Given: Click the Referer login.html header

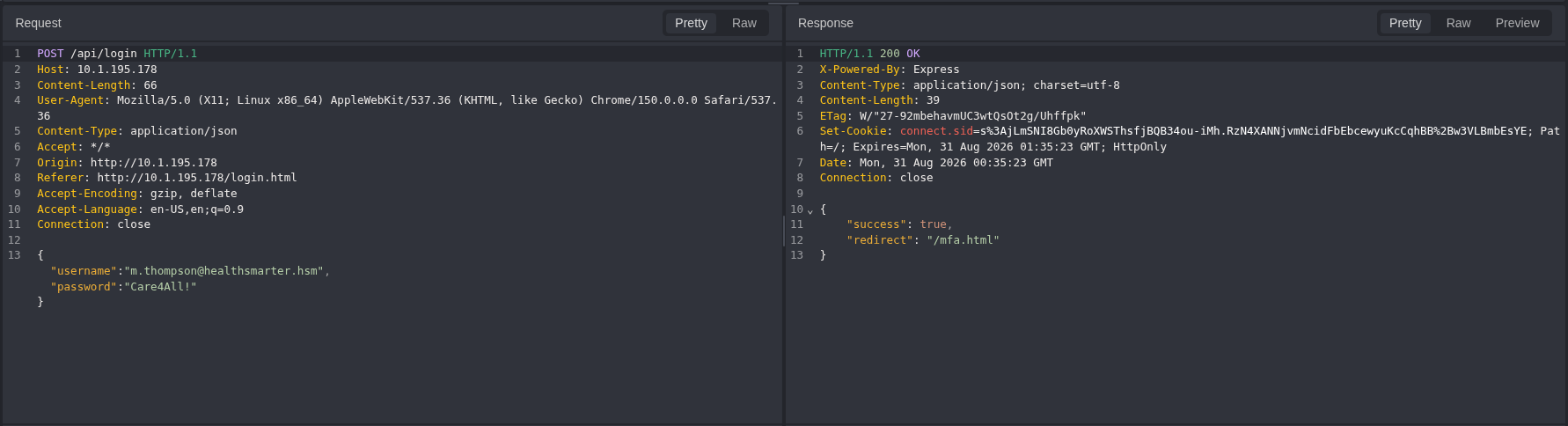Looking at the screenshot, I should pyautogui.click(x=167, y=178).
